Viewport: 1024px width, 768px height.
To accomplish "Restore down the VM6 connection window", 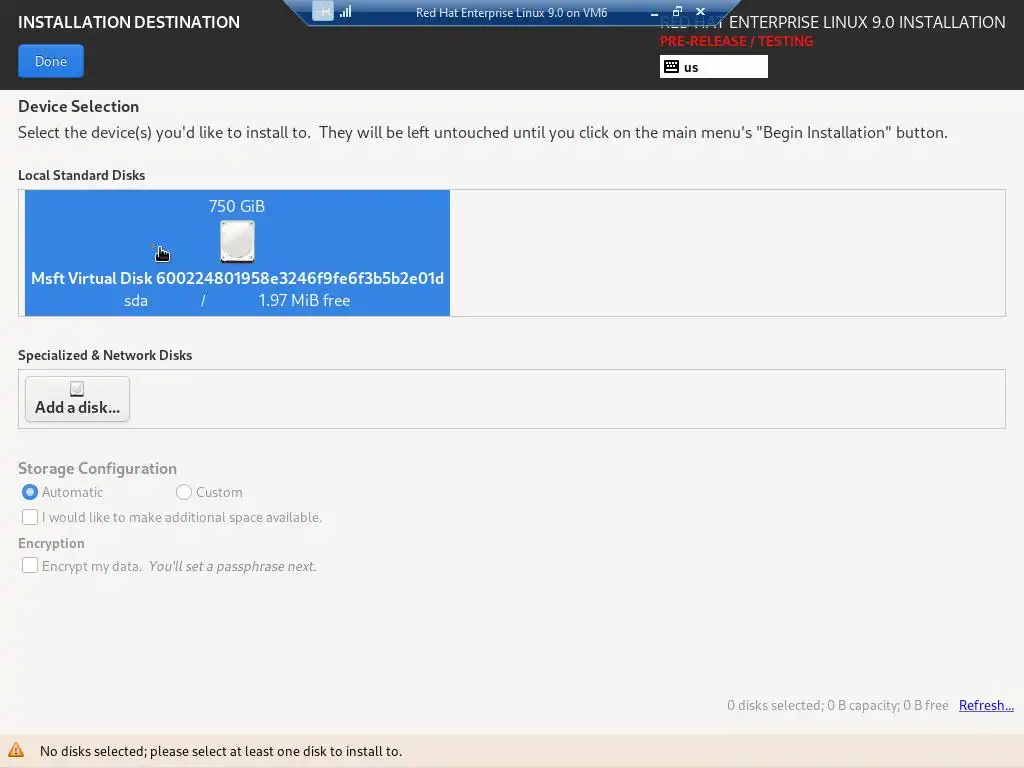I will pos(677,11).
